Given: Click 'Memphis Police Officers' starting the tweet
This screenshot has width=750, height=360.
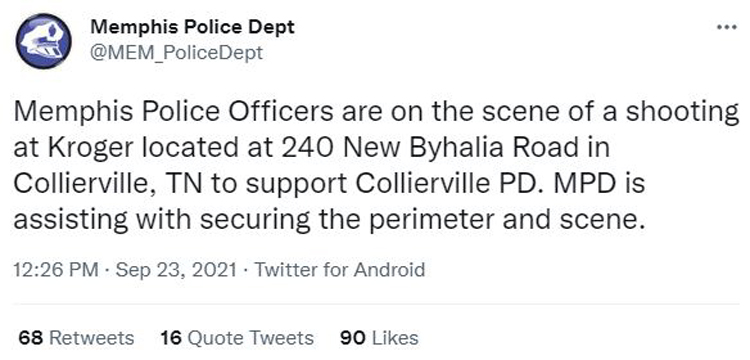Looking at the screenshot, I should [x=174, y=111].
